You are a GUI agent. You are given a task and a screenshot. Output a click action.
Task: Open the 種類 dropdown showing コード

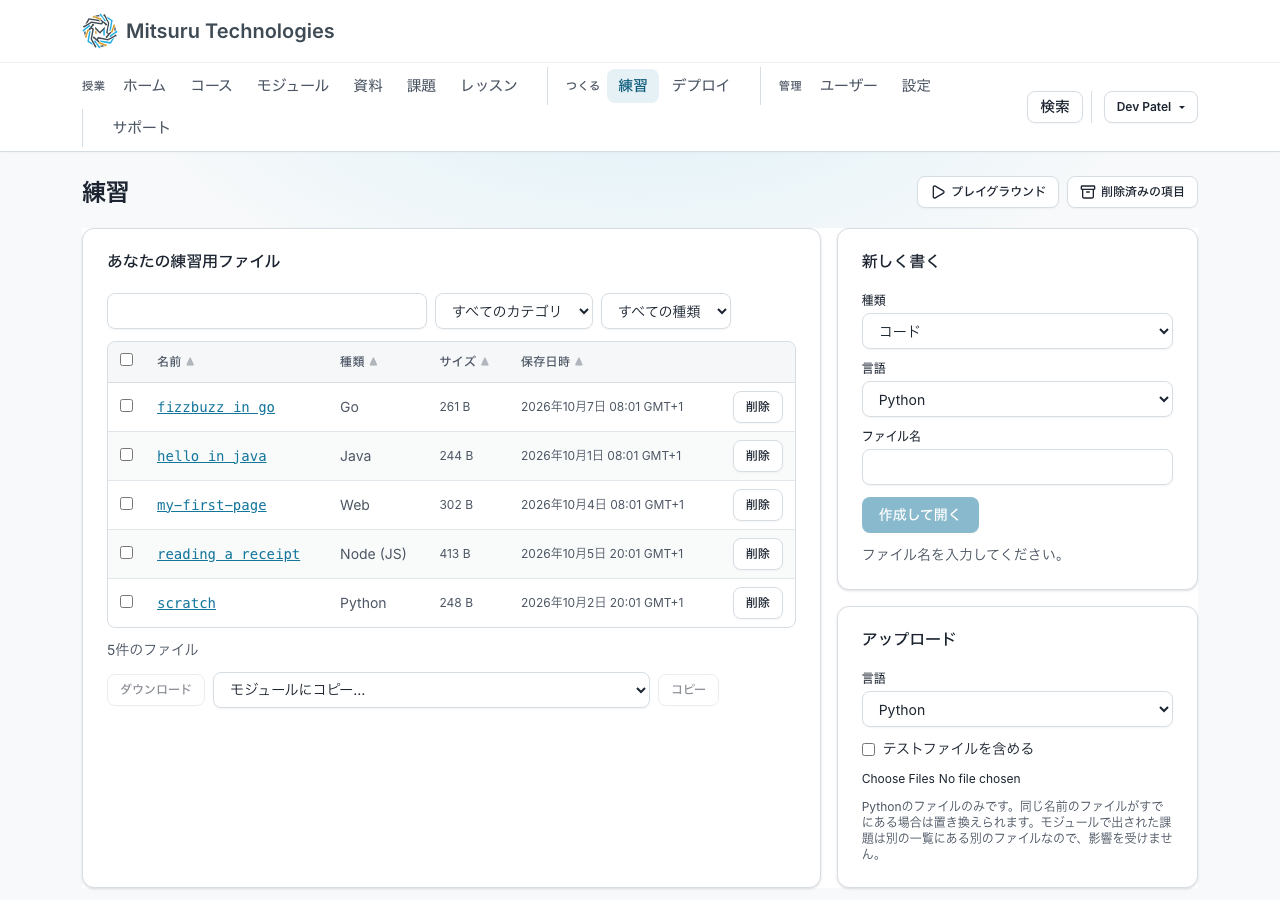tap(1017, 331)
